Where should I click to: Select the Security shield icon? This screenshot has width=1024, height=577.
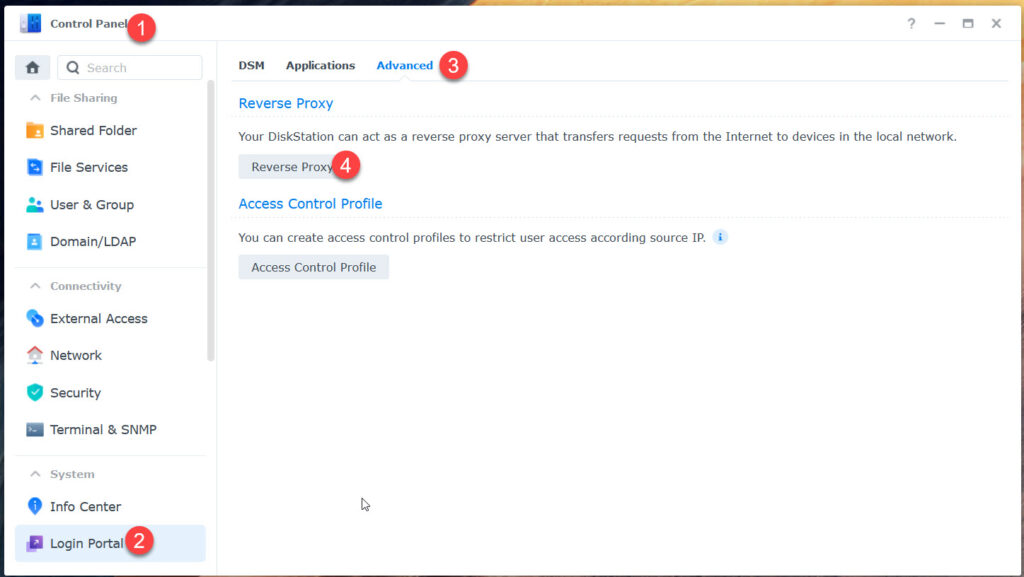[x=35, y=393]
